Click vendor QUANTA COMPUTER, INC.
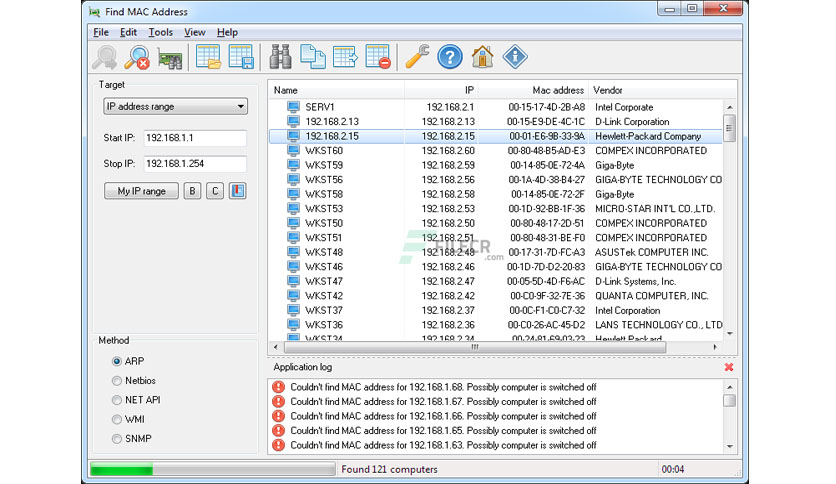This screenshot has height=484, width=836. [x=652, y=296]
